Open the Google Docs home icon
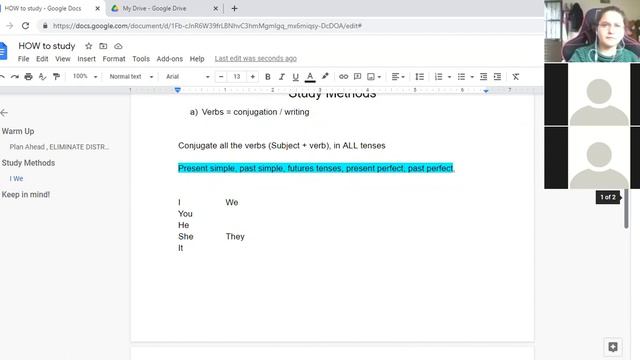Image resolution: width=640 pixels, height=360 pixels. click(3, 51)
